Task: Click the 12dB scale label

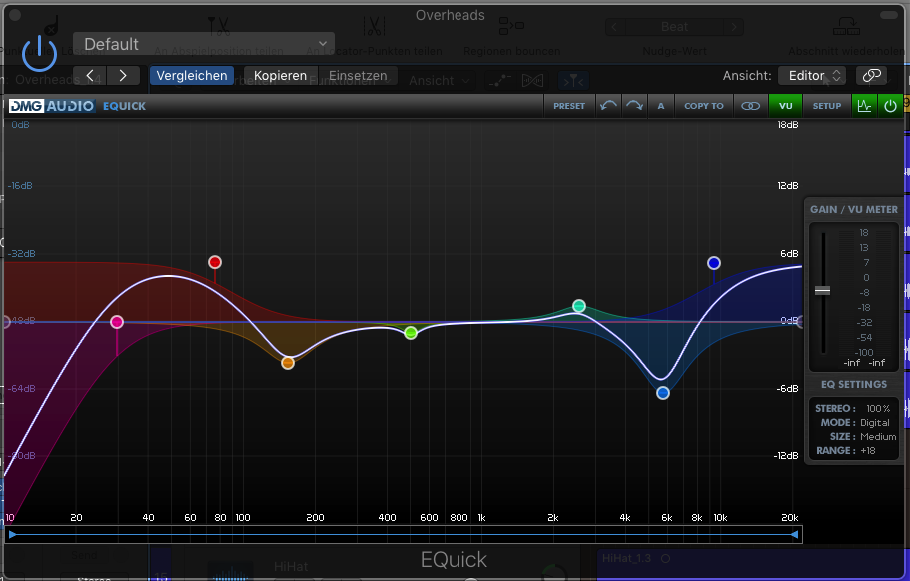Action: tap(788, 186)
